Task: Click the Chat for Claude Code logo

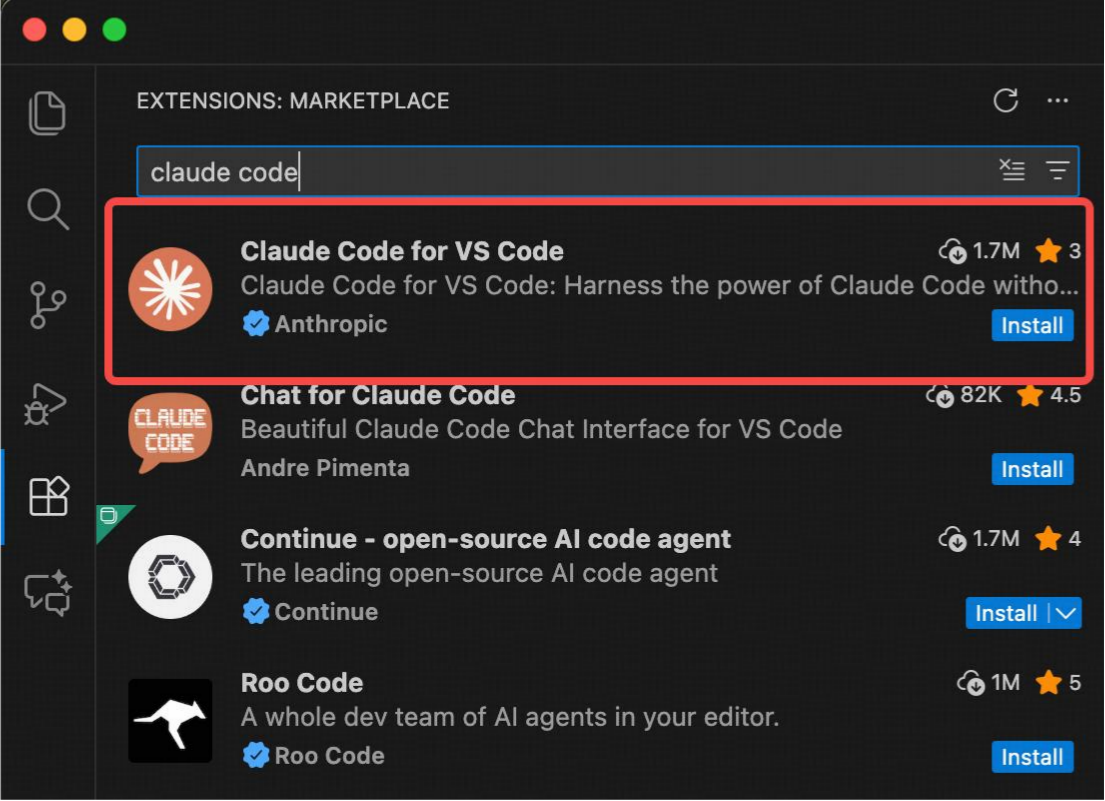Action: pos(171,433)
